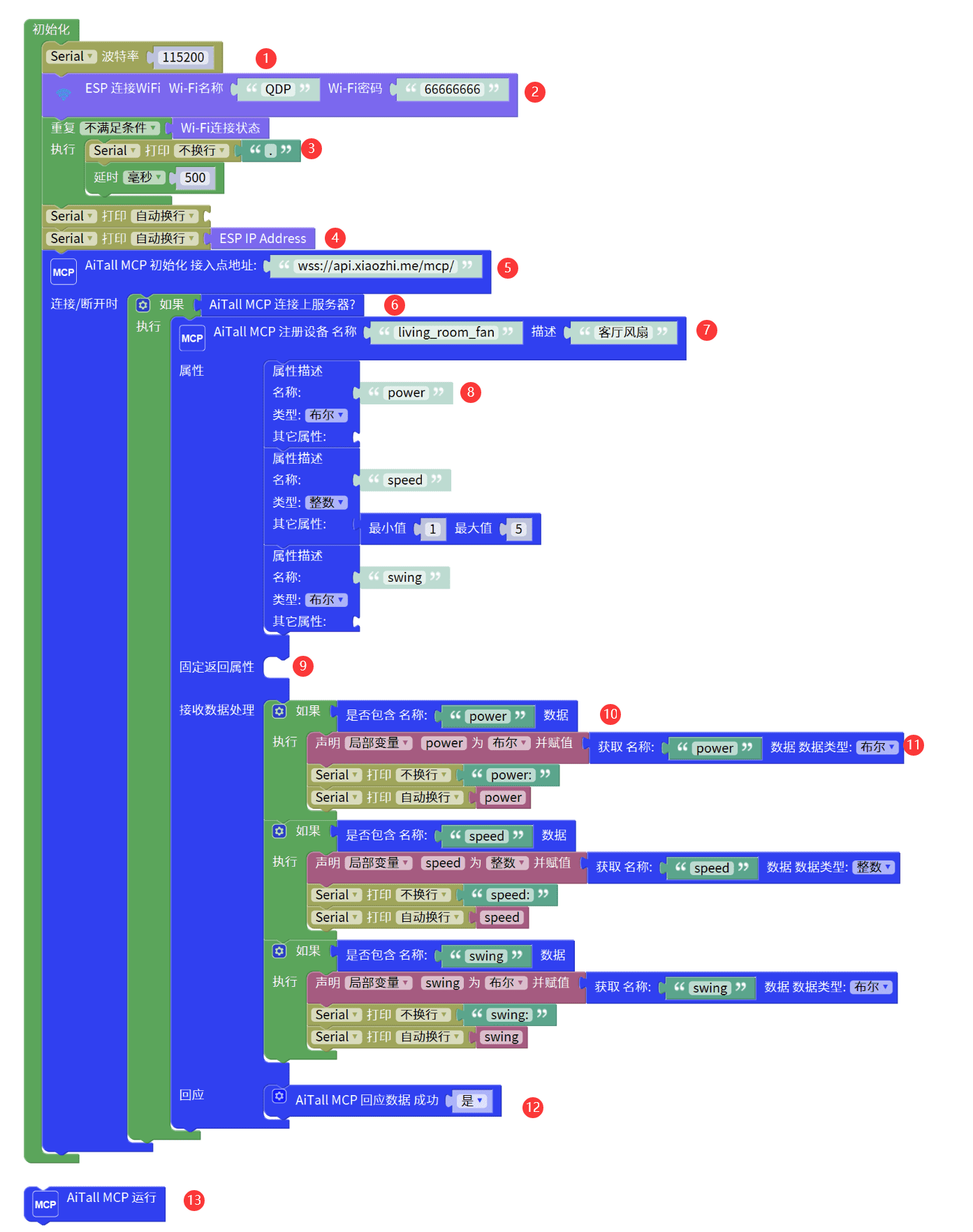Click the maximum value field 5
The image size is (973, 1232).
pyautogui.click(x=518, y=529)
